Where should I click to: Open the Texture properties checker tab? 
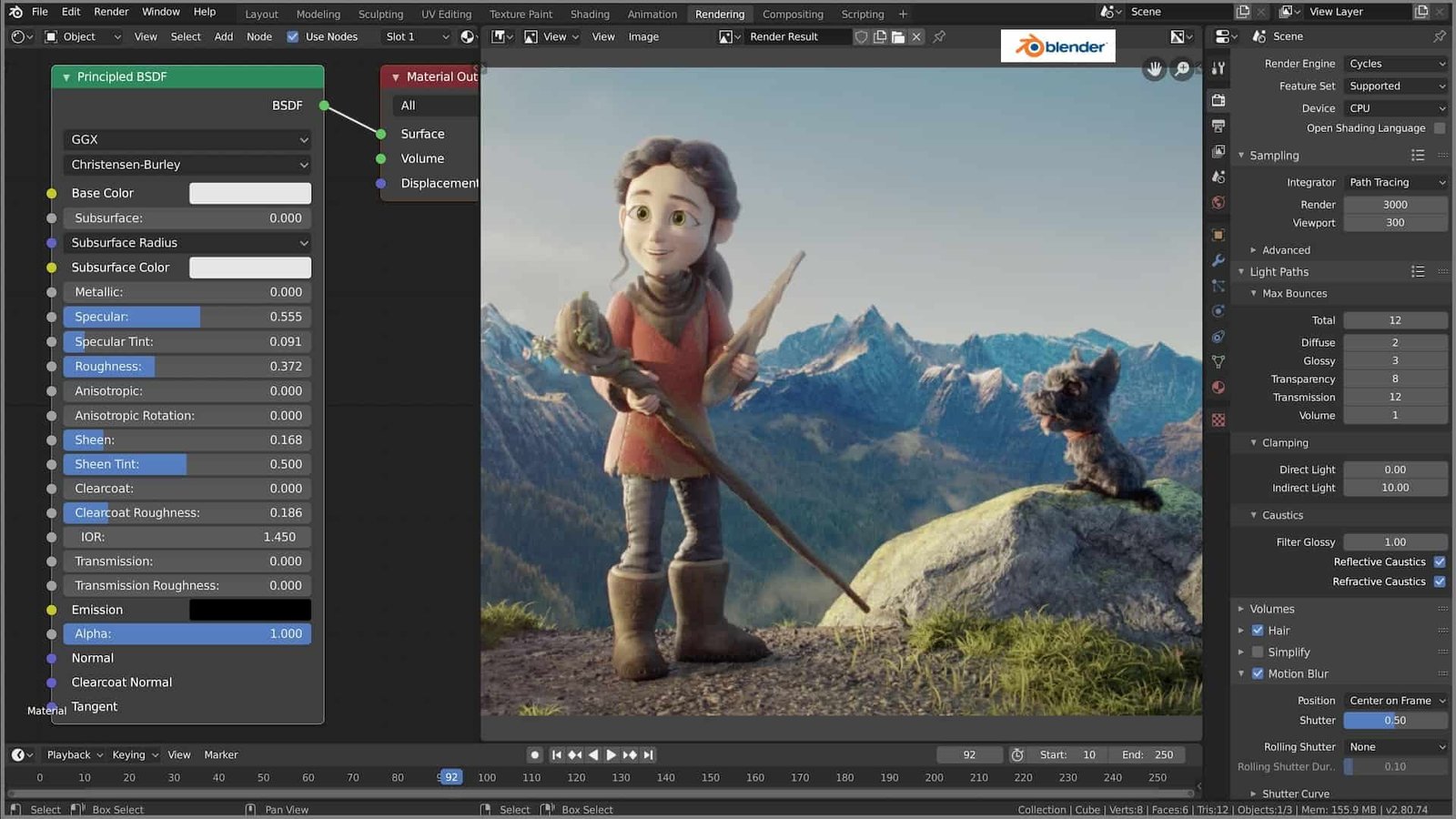coord(1218,420)
